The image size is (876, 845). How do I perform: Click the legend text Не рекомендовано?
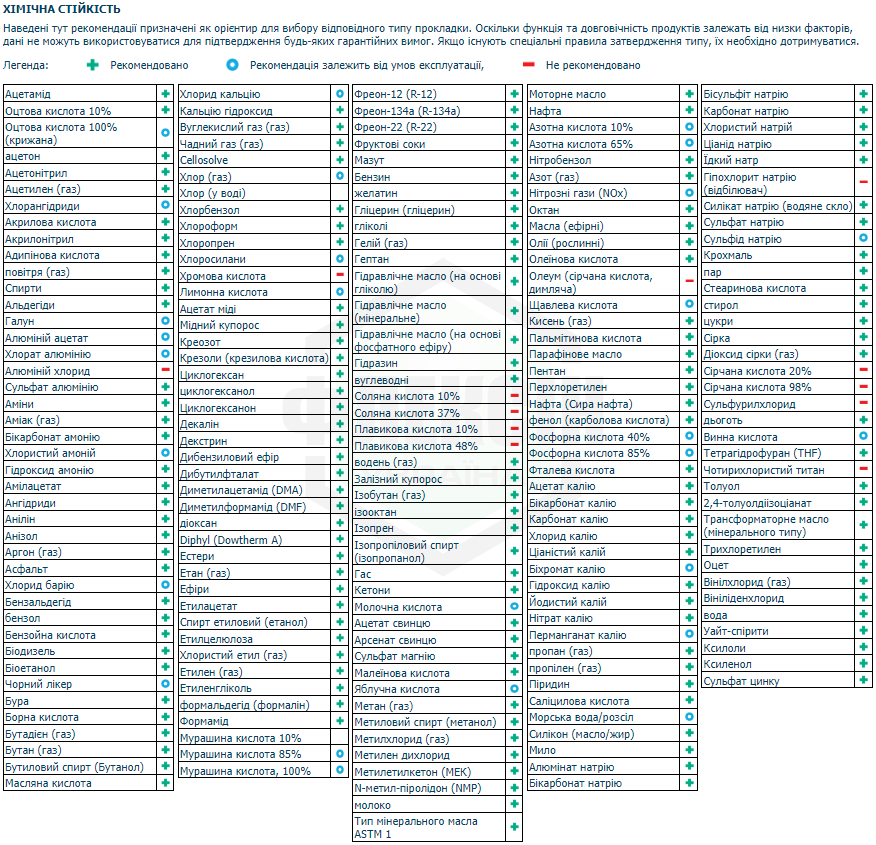tap(593, 65)
